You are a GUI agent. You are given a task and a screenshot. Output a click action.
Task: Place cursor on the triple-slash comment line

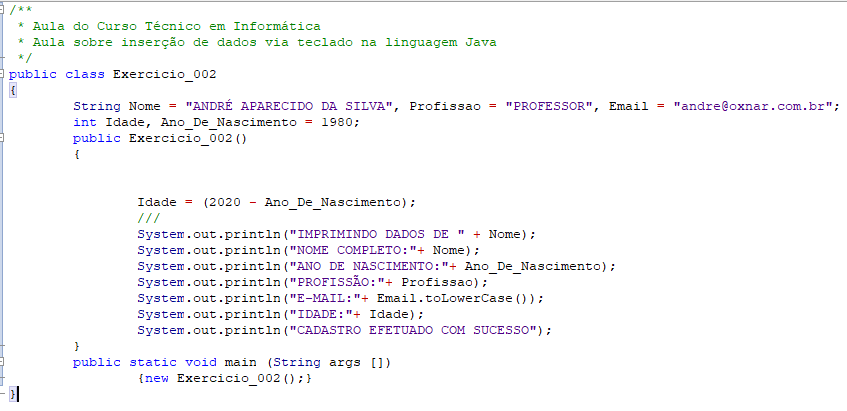(149, 218)
